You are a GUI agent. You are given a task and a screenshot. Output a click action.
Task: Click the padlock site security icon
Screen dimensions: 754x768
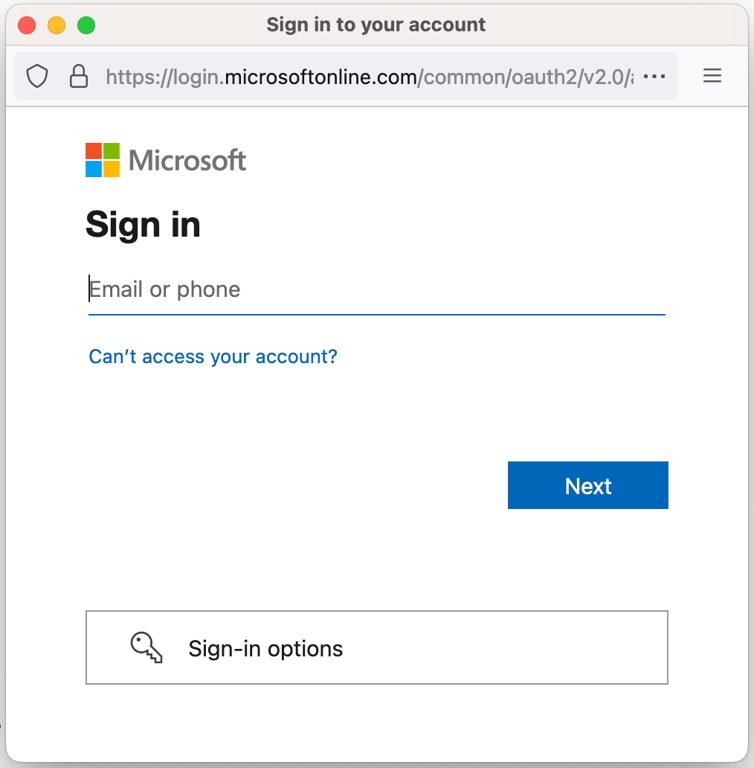click(79, 76)
